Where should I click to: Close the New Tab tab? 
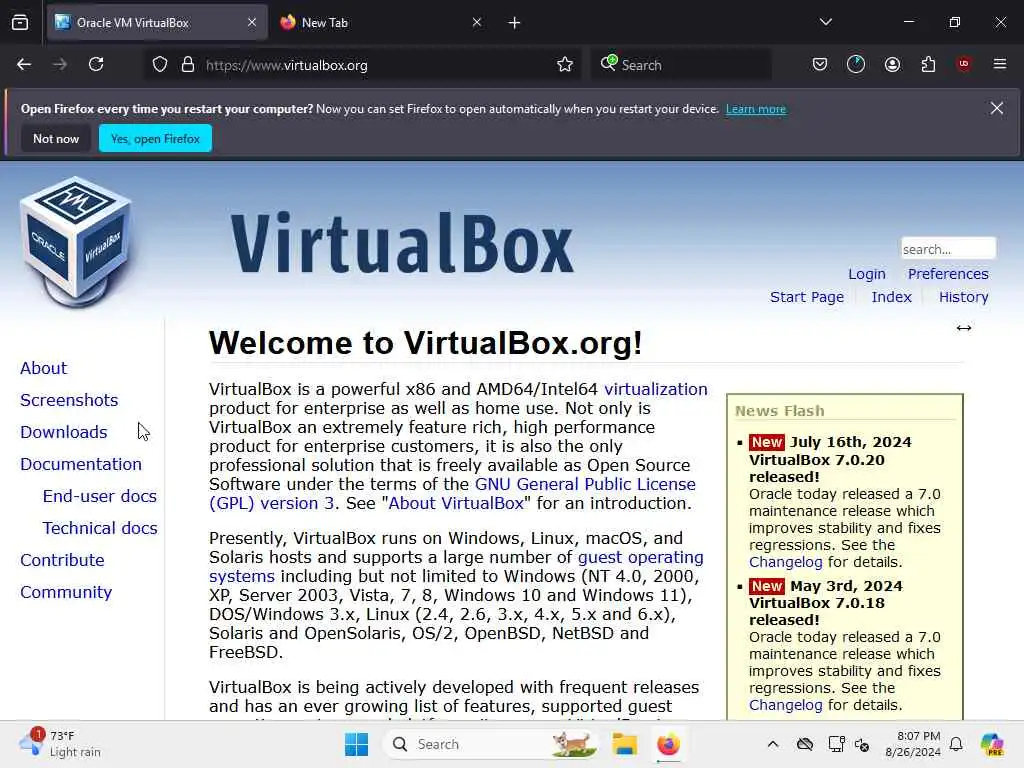coord(477,22)
